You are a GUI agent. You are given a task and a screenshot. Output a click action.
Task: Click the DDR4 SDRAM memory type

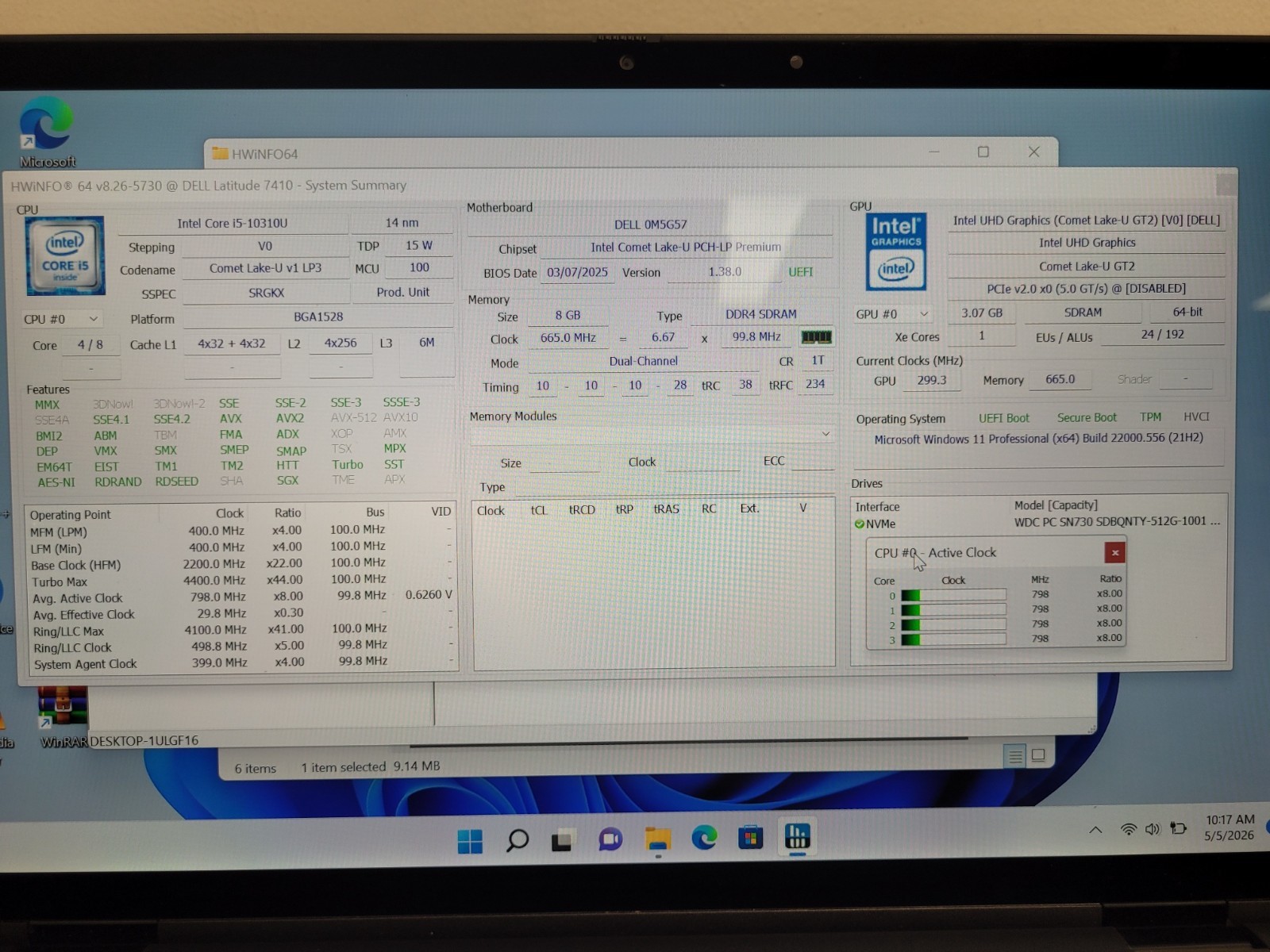click(x=760, y=314)
